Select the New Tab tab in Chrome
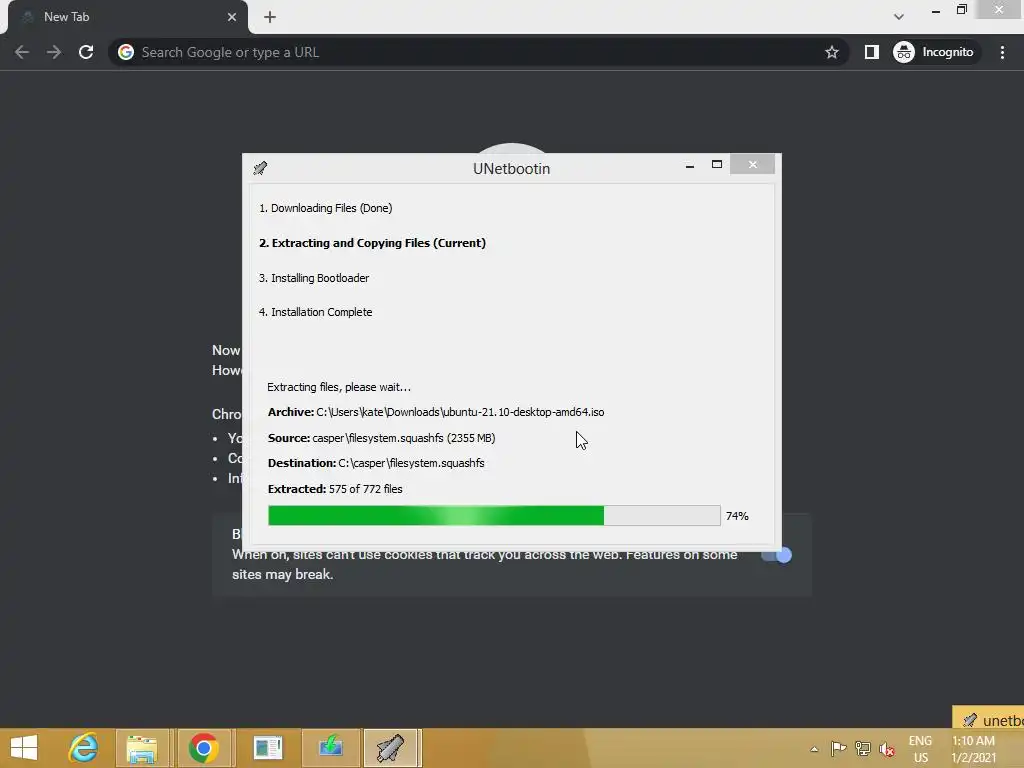This screenshot has height=768, width=1024. click(x=128, y=17)
